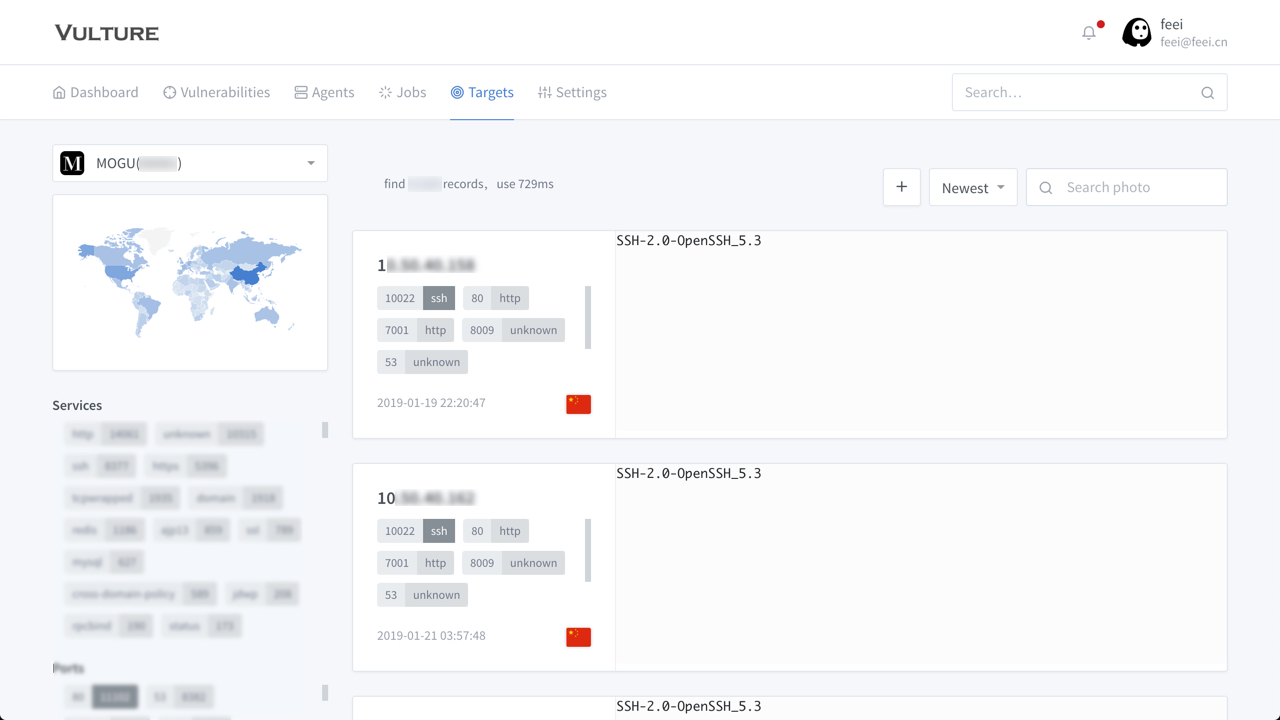1280x720 pixels.
Task: Select 7001 http tag in first card
Action: tap(415, 330)
